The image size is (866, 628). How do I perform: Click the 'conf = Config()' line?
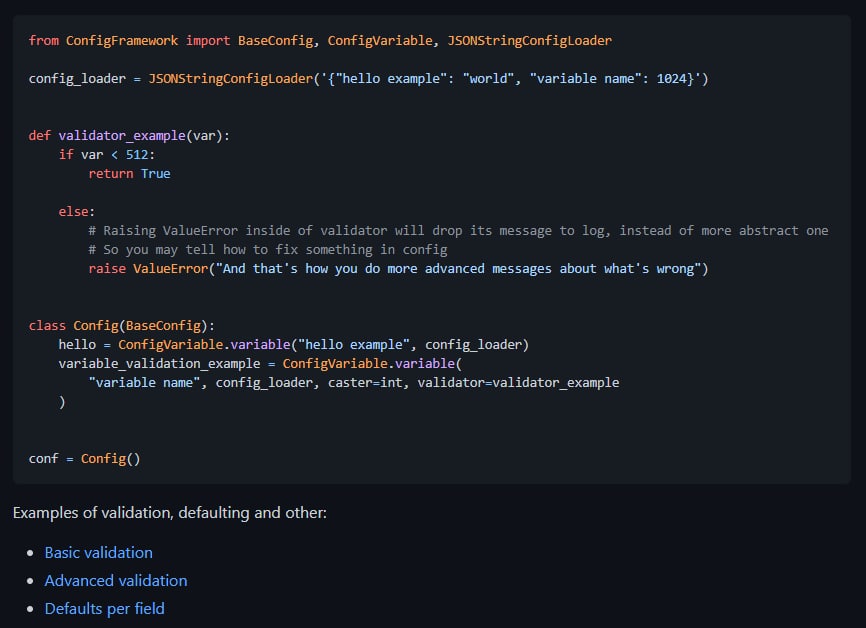85,458
